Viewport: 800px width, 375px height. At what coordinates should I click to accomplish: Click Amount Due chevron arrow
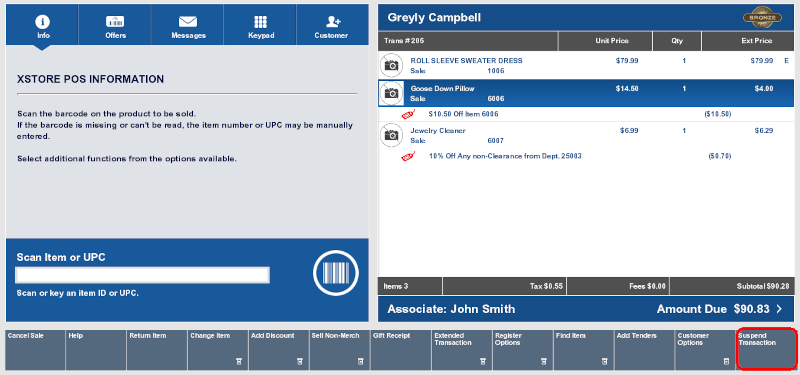[779, 309]
